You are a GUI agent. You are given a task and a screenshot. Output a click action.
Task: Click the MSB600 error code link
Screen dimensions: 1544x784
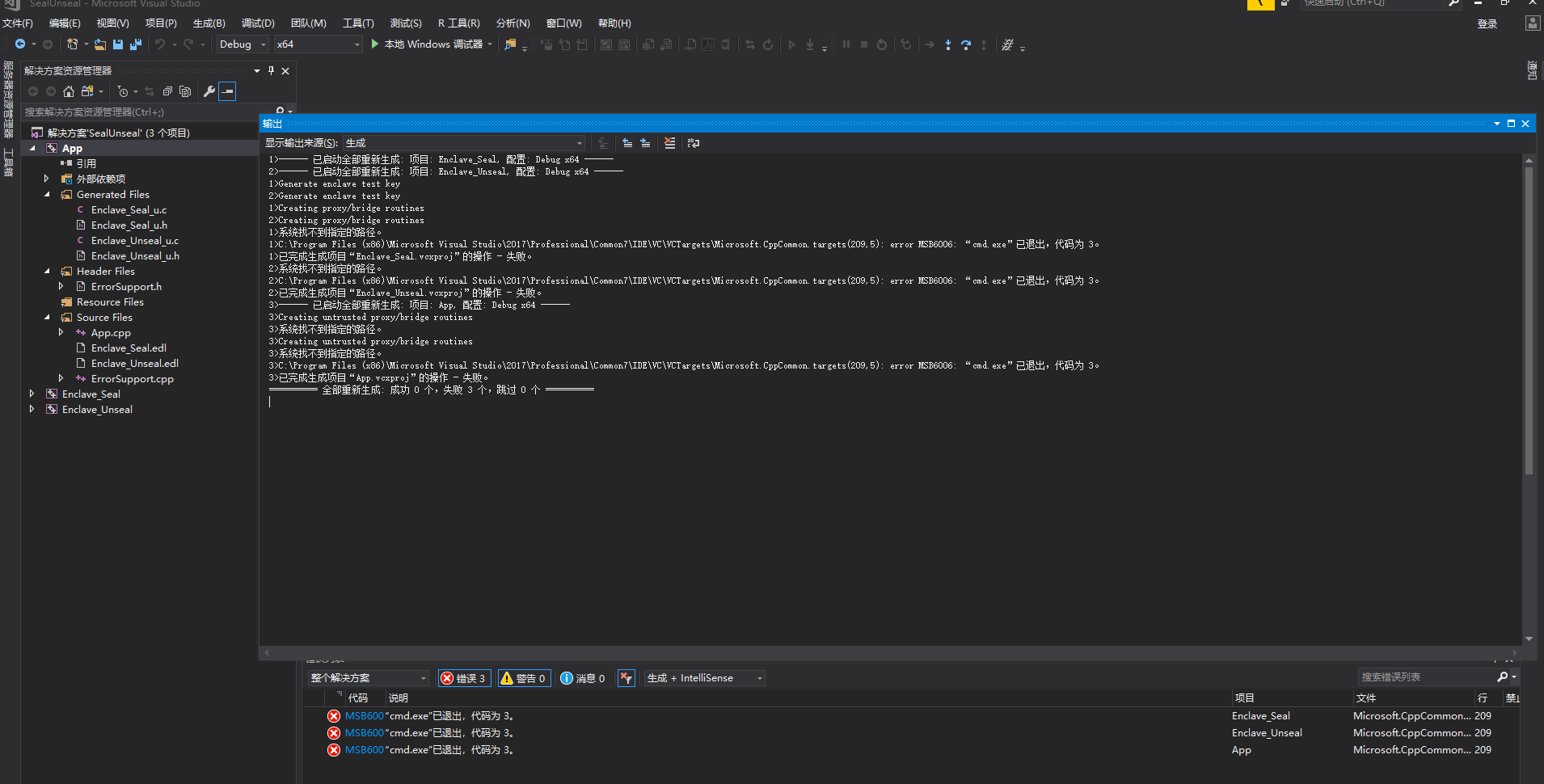[365, 715]
